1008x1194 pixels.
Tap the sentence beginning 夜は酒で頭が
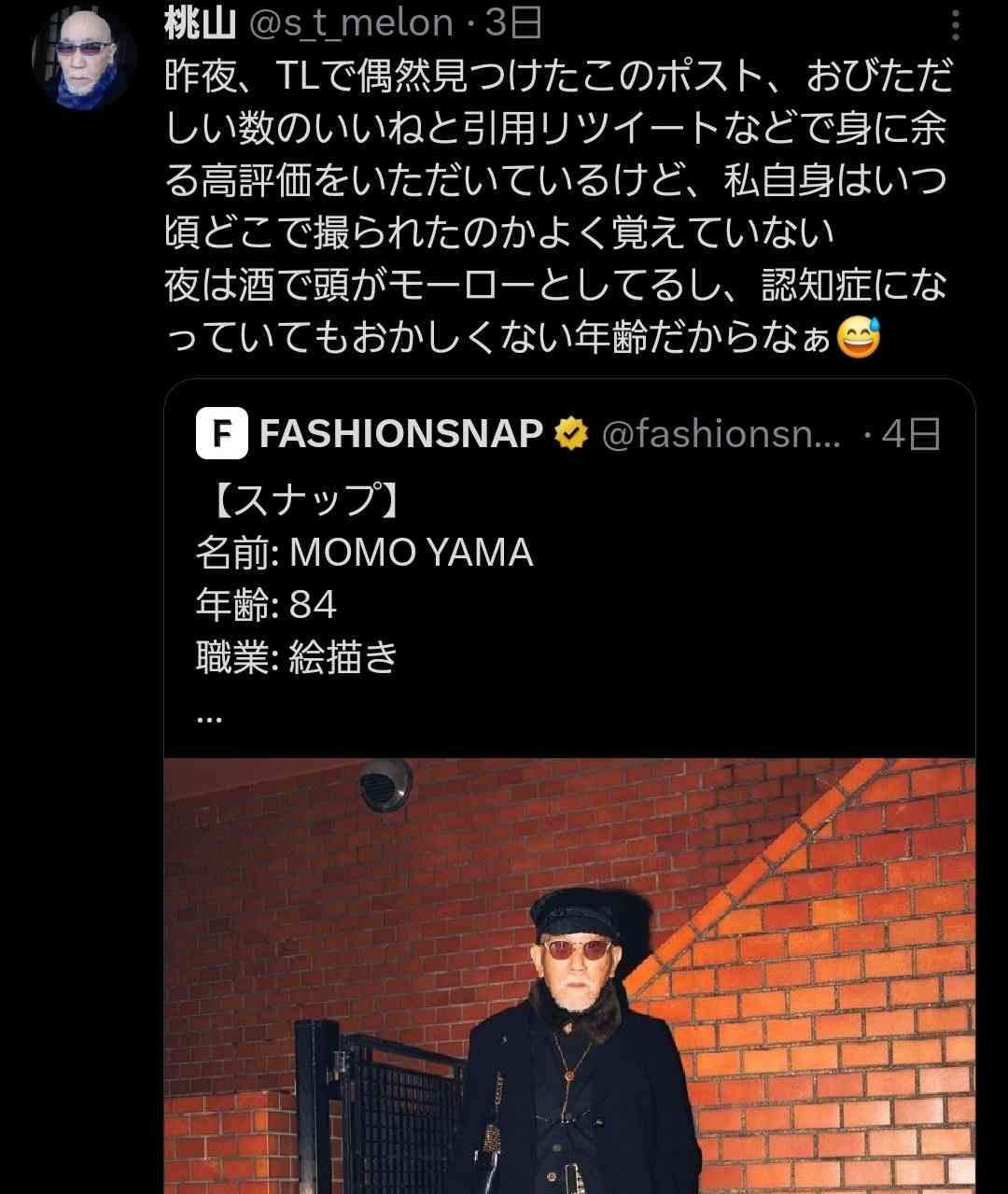point(556,311)
